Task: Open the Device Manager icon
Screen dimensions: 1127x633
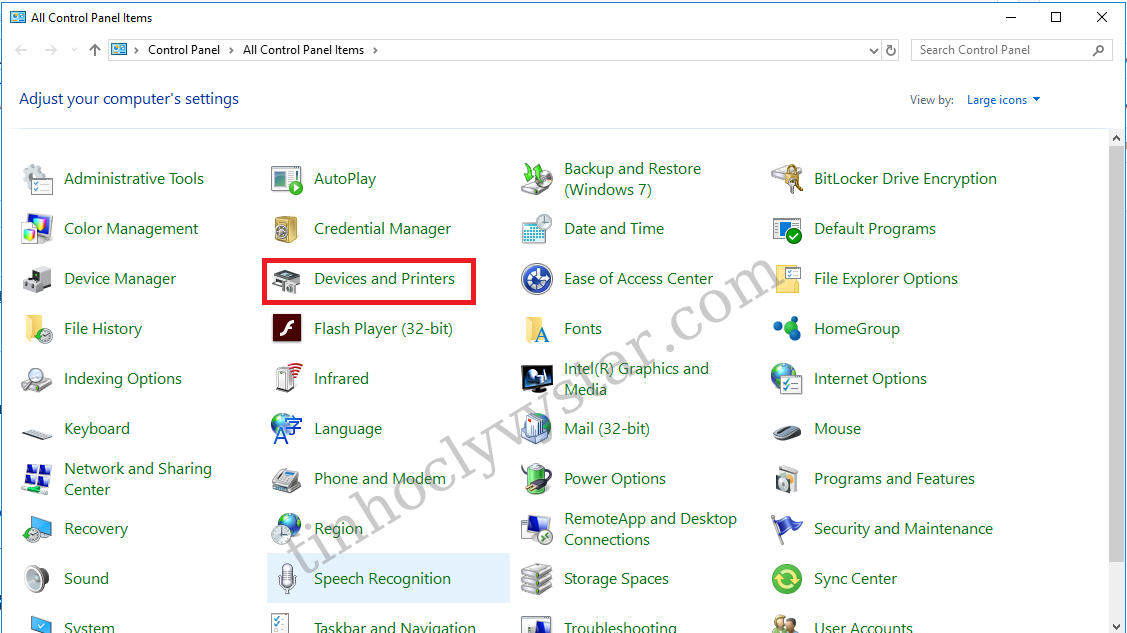Action: (x=37, y=280)
